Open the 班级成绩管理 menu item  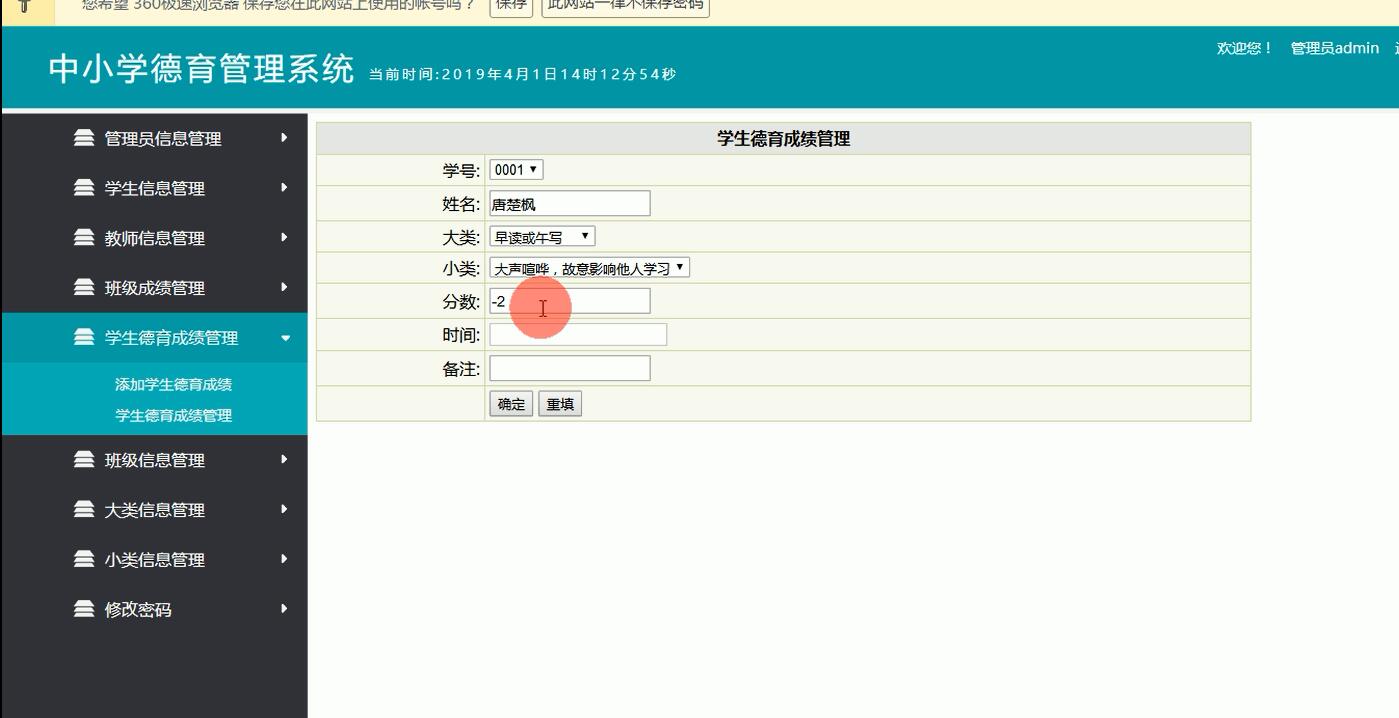[x=155, y=289]
